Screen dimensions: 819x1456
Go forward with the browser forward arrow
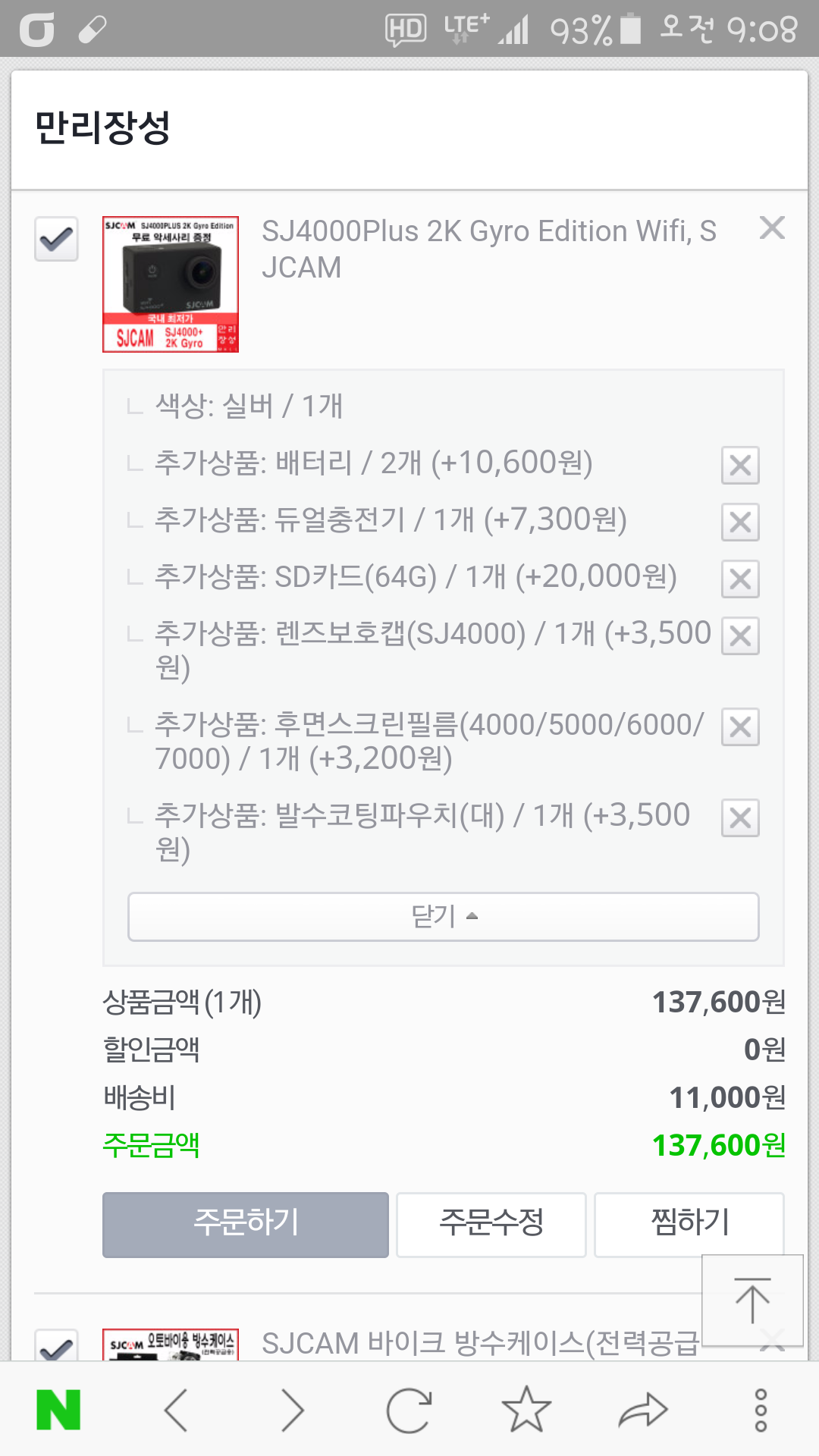tap(292, 1410)
